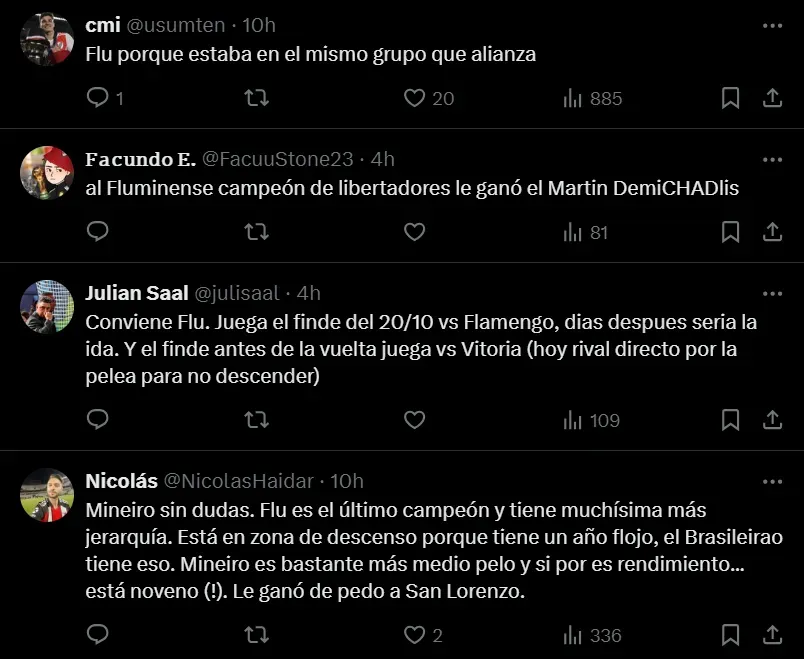Bookmark cmi's tweet

pyautogui.click(x=731, y=98)
